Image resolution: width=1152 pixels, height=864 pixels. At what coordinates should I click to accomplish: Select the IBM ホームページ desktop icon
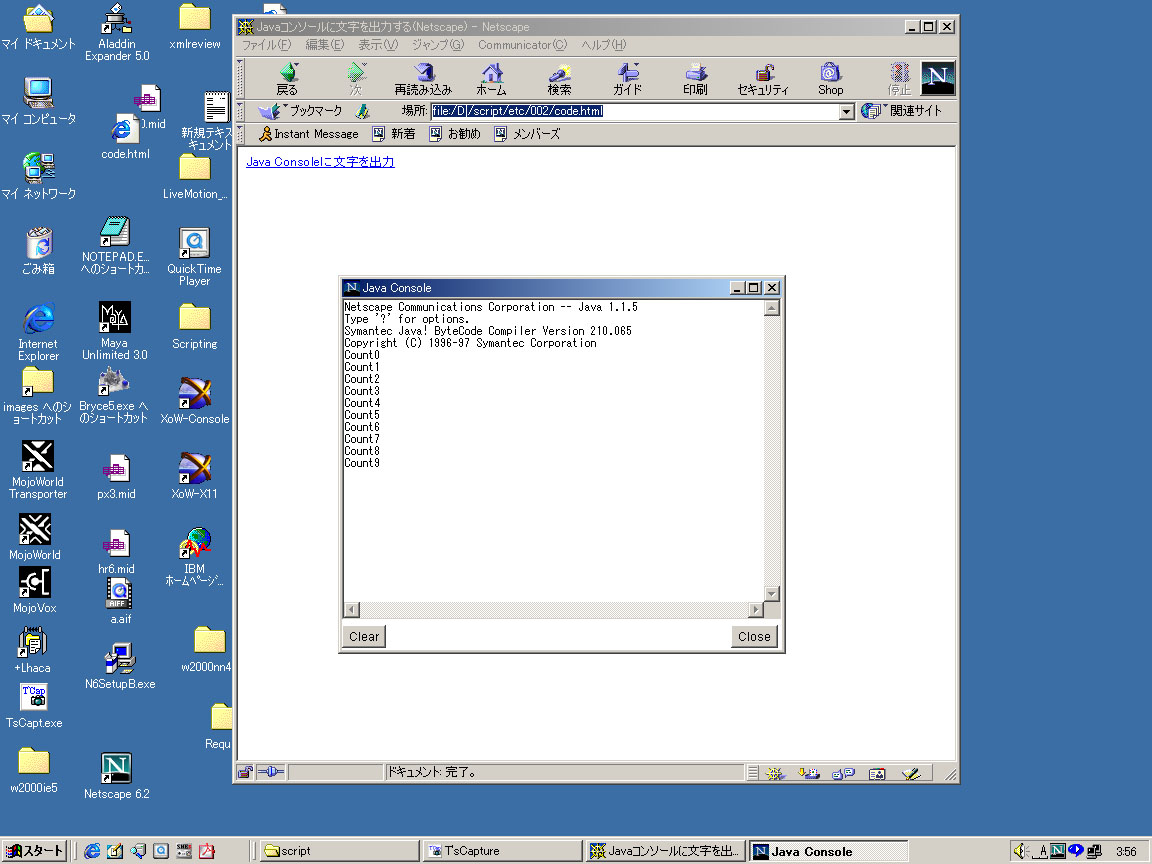(195, 556)
